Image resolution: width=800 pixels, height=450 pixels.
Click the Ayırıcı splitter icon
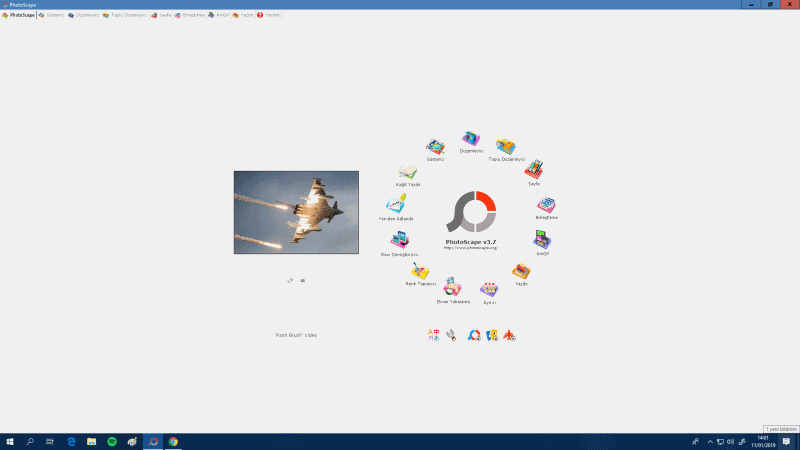[489, 289]
